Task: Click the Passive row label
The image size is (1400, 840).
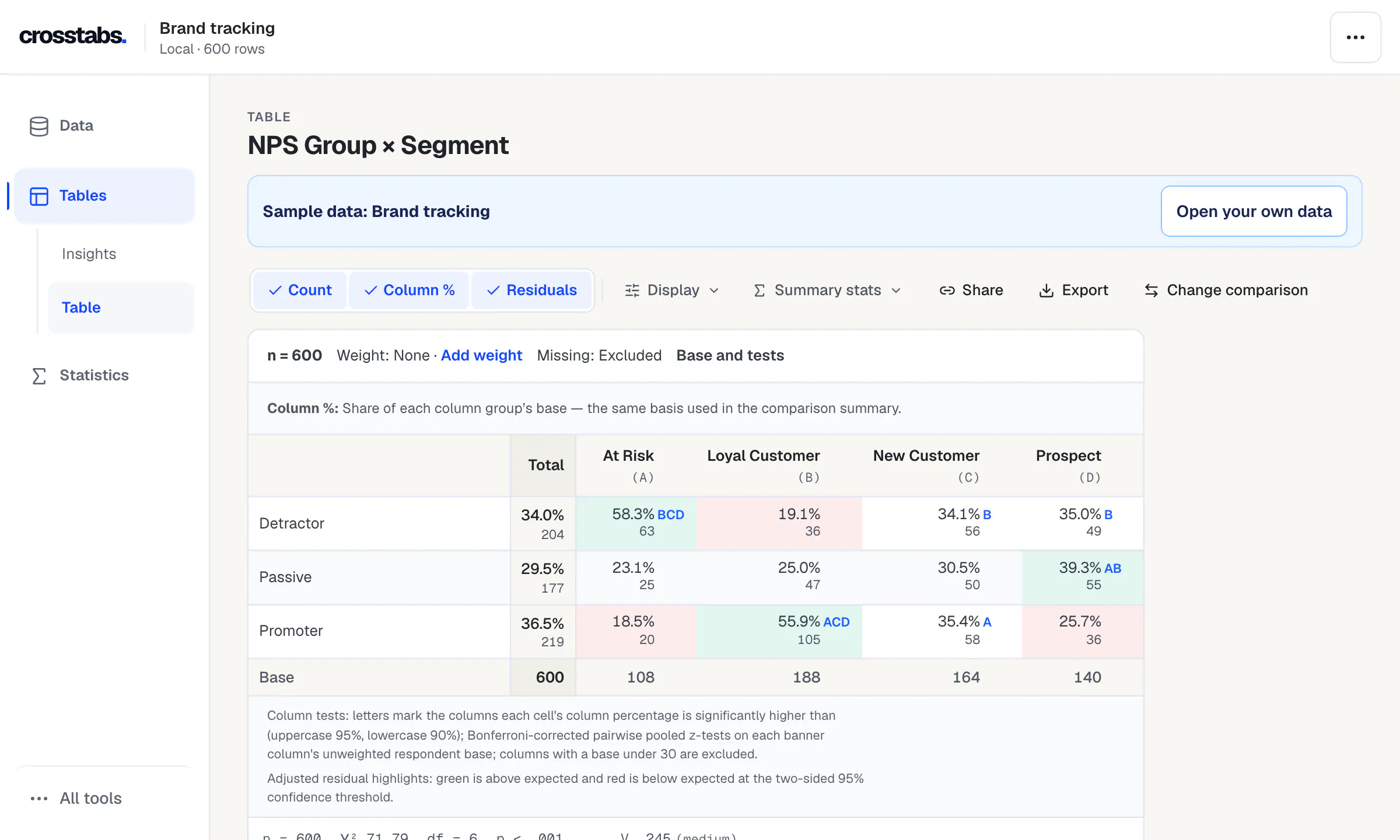Action: coord(285,577)
